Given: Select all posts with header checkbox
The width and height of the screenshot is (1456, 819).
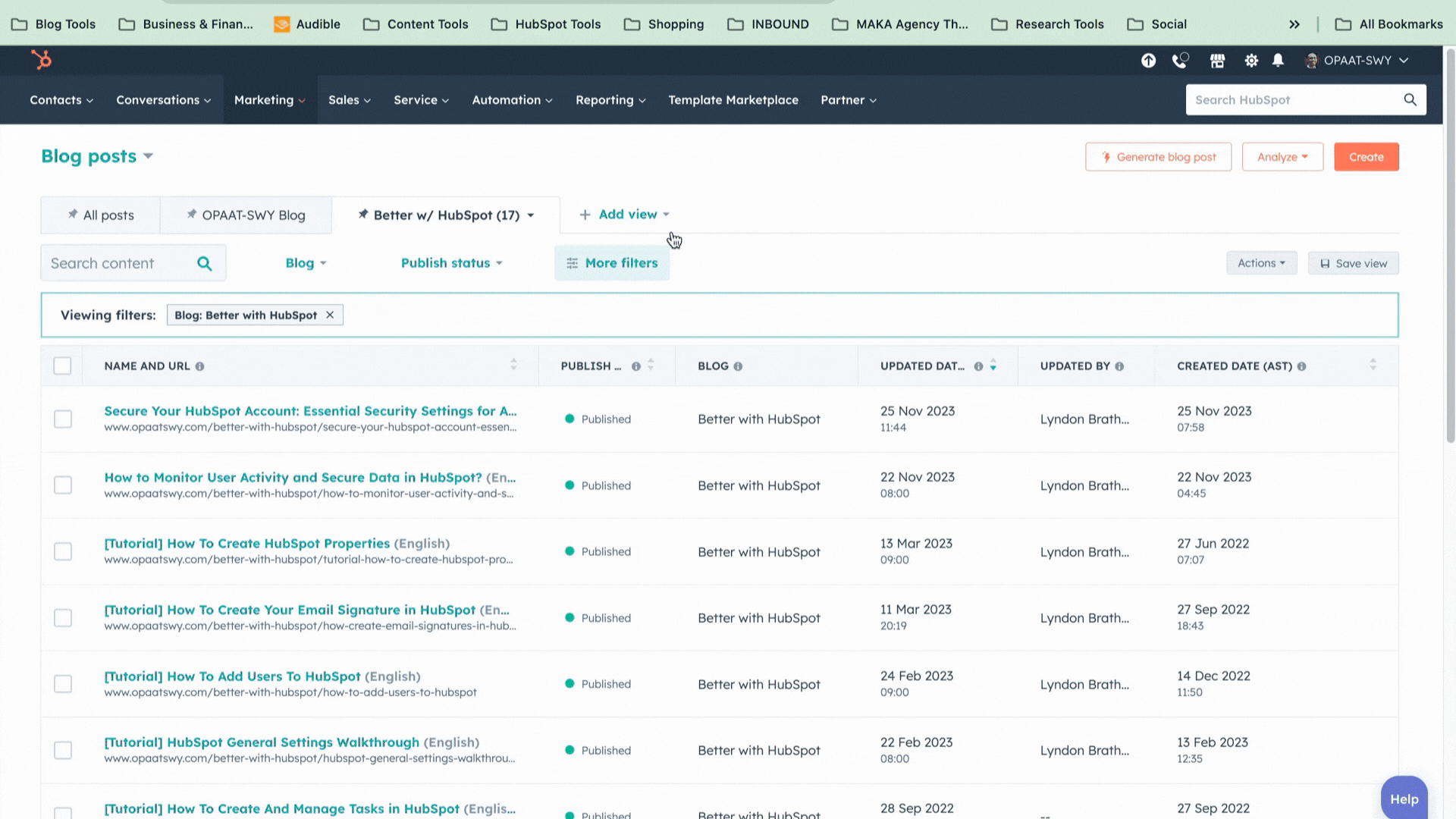Looking at the screenshot, I should pyautogui.click(x=63, y=366).
